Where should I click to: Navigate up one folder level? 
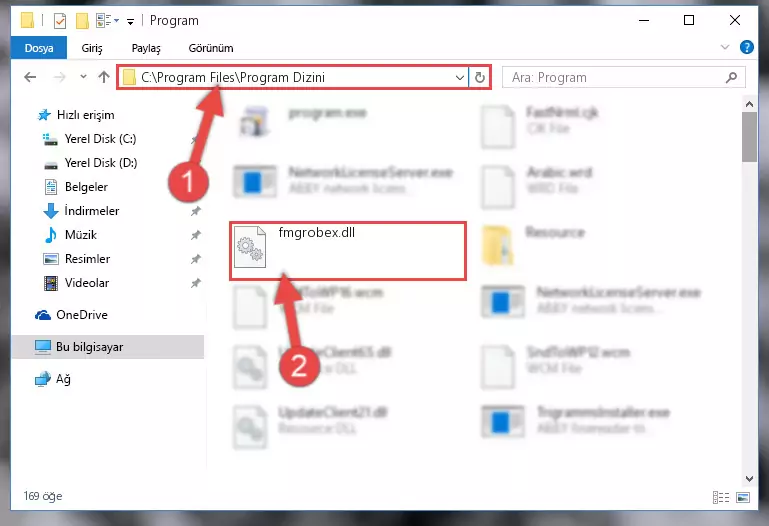103,77
